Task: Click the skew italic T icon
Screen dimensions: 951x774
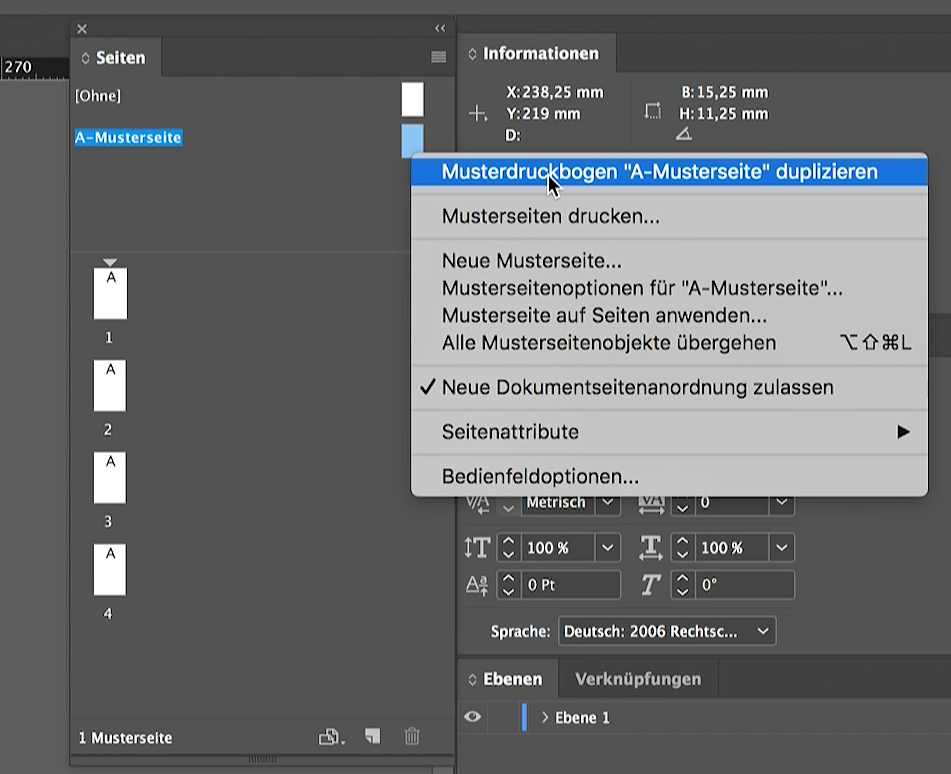Action: [x=651, y=585]
